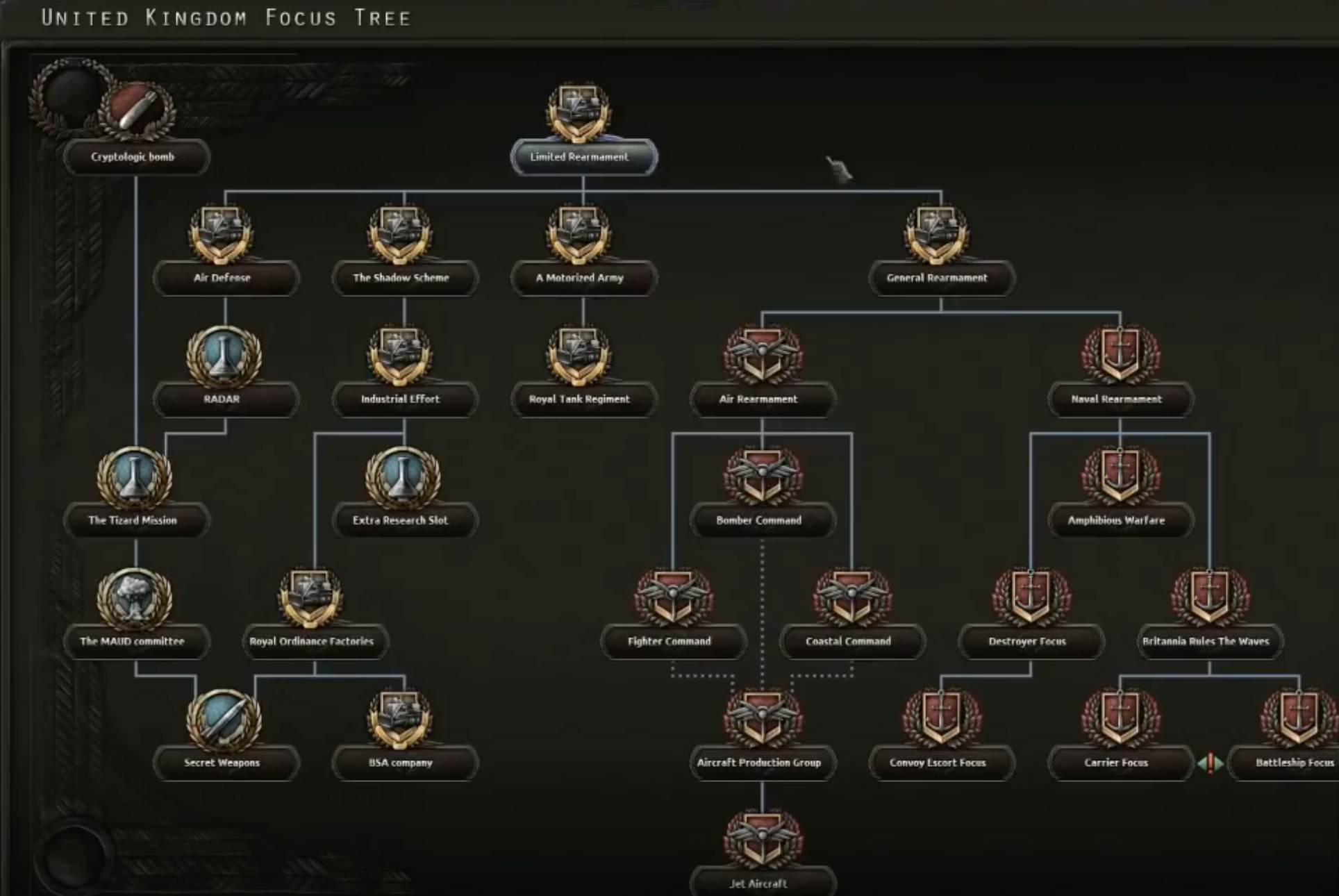Click the mutually exclusive warning between Carrier and Battleship
The width and height of the screenshot is (1339, 896).
tap(1210, 763)
